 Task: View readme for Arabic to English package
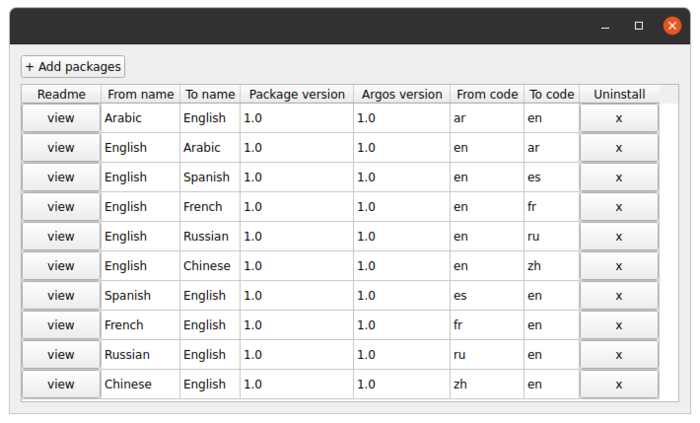click(x=61, y=118)
